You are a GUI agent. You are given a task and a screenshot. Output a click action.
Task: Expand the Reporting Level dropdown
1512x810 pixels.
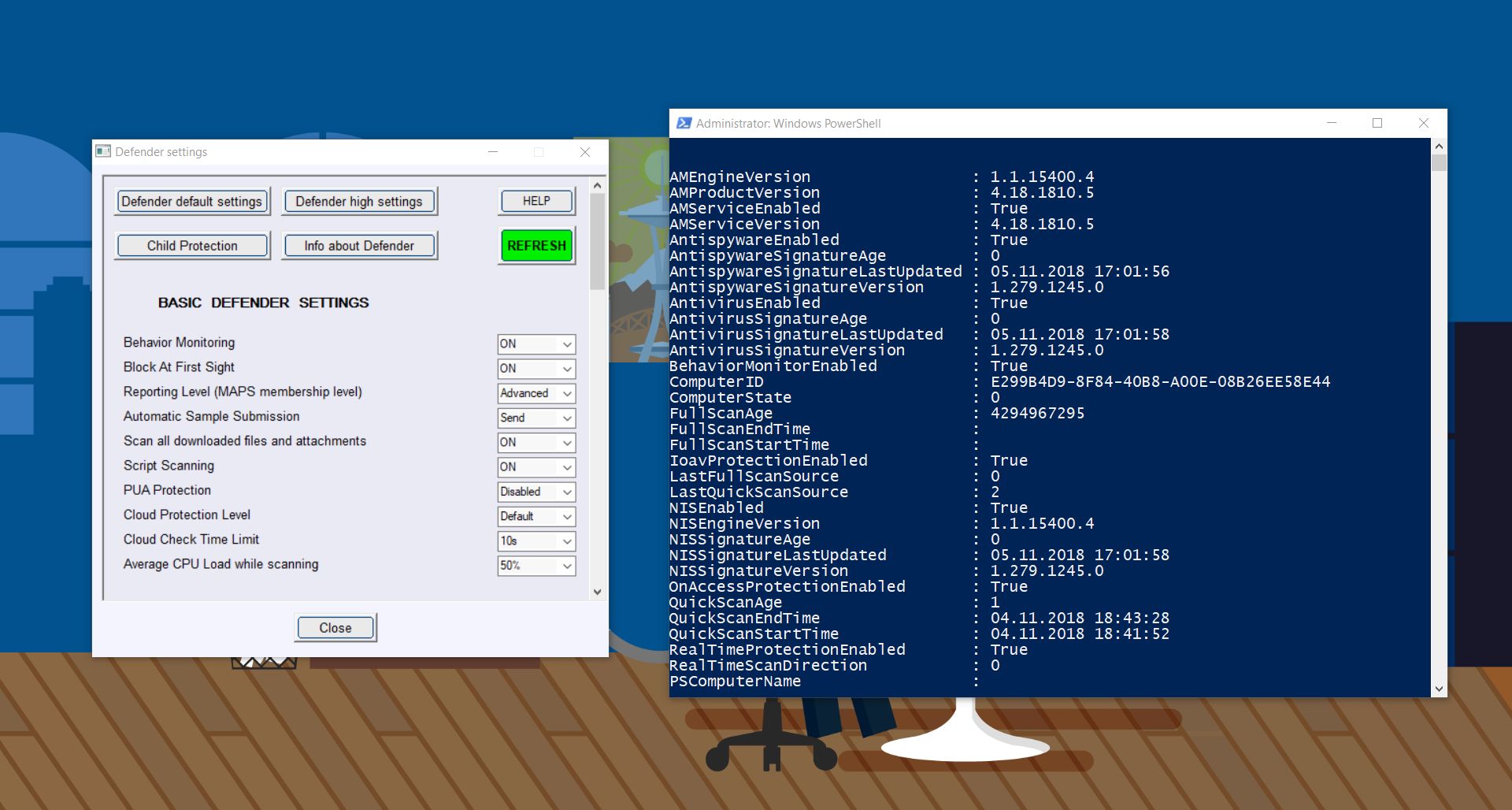tap(536, 393)
